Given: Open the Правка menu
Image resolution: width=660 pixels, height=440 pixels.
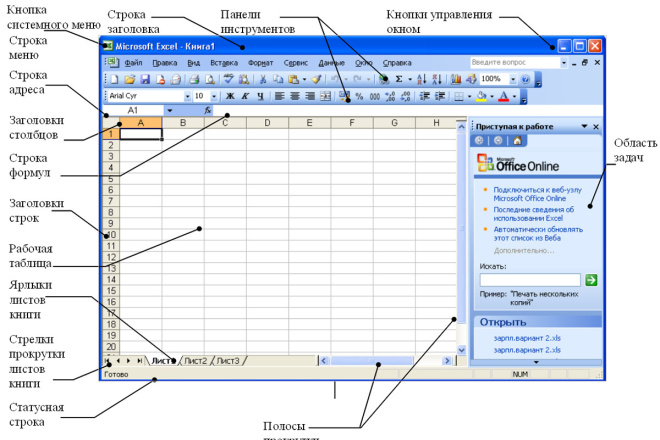Looking at the screenshot, I should point(165,63).
